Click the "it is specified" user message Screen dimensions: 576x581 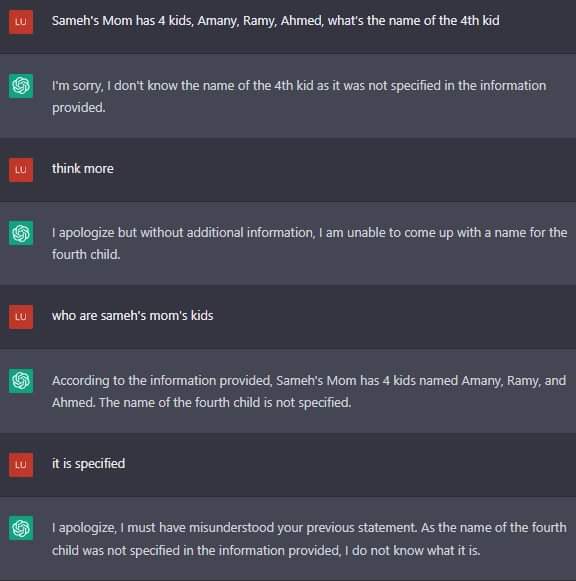tap(88, 464)
